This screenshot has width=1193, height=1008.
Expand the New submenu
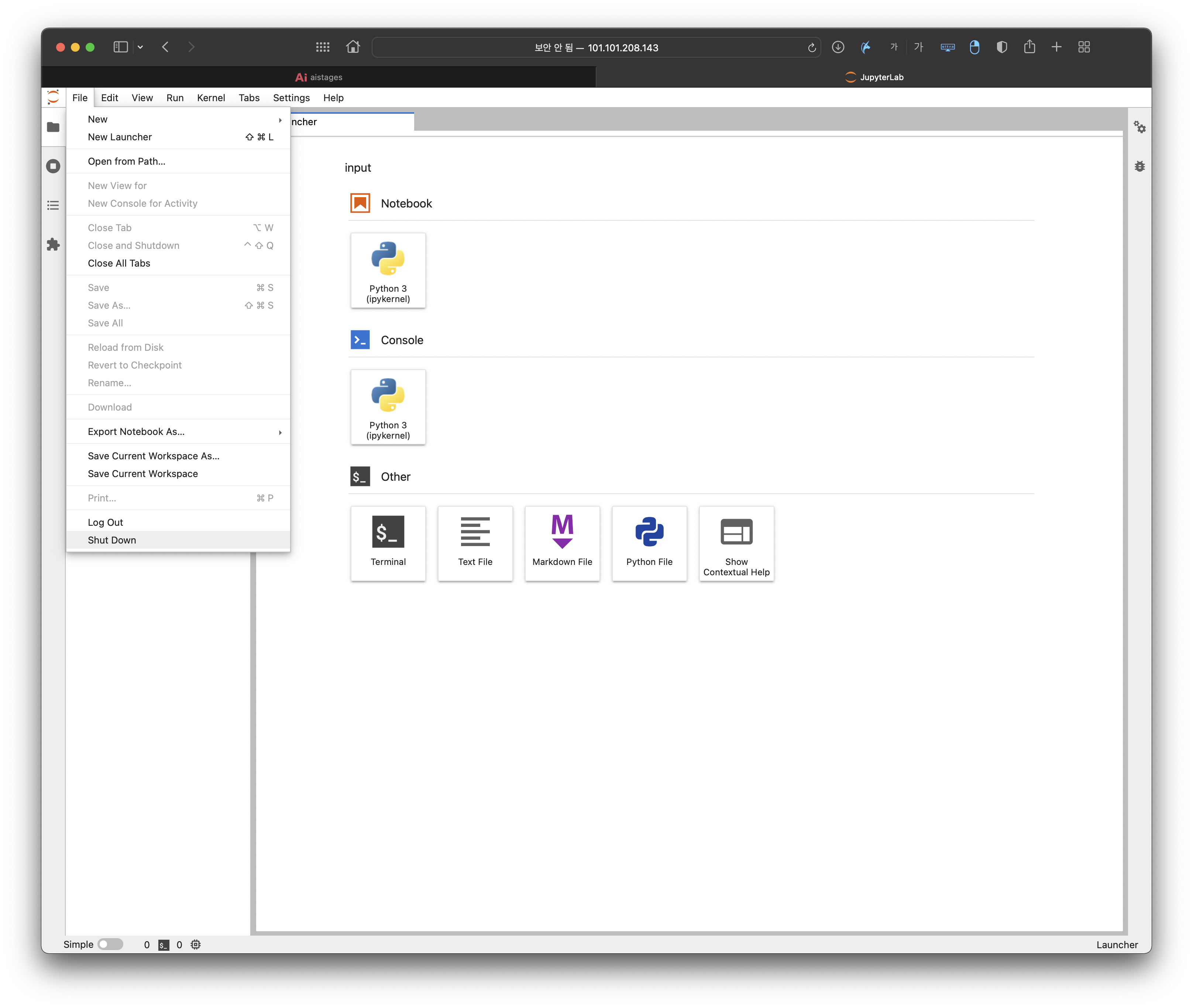coord(178,119)
